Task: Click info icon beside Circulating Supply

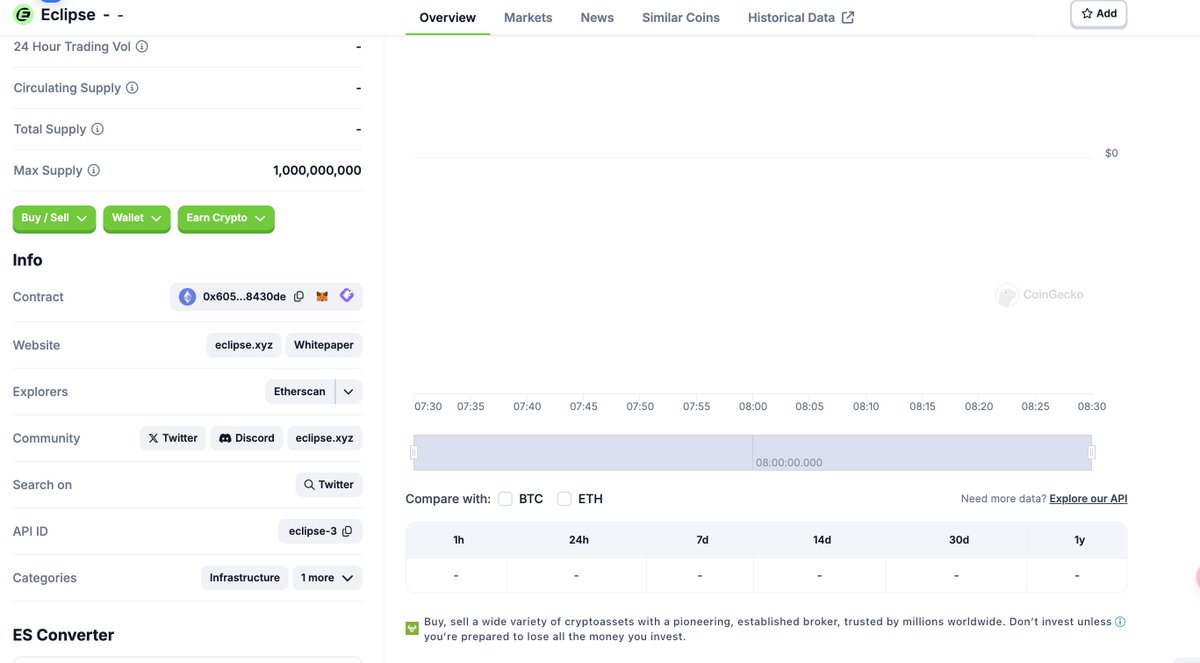Action: [x=132, y=88]
